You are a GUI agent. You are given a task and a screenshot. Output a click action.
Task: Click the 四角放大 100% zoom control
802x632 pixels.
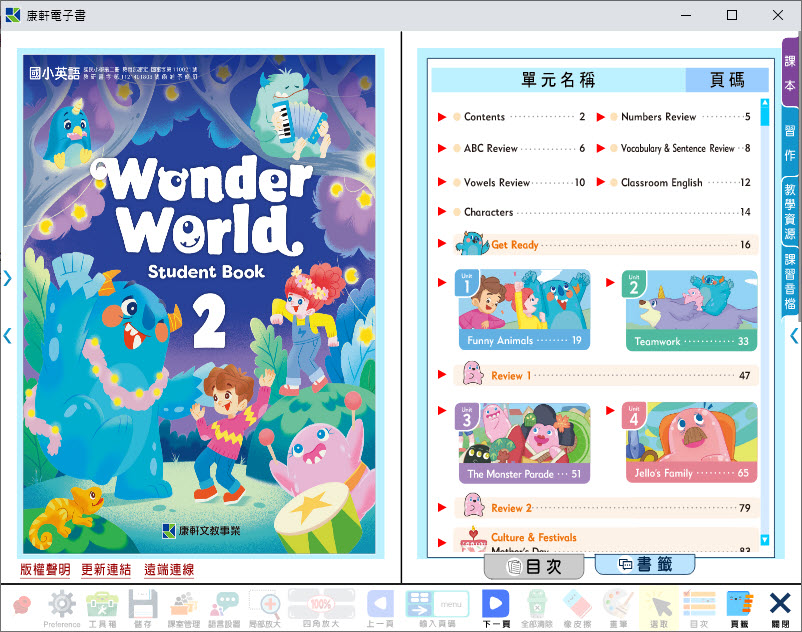(x=321, y=607)
